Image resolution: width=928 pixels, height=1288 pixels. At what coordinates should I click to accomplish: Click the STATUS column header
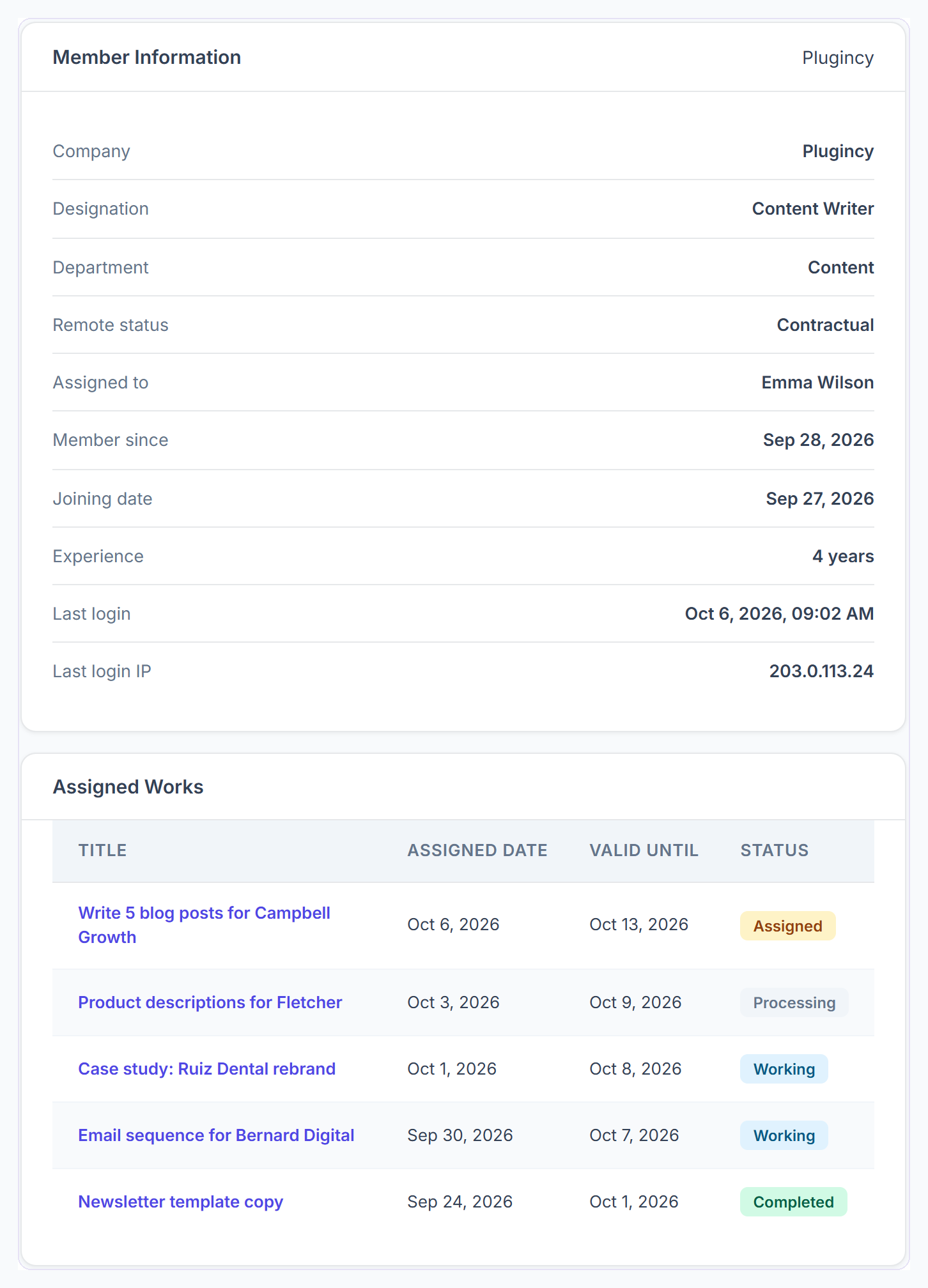coord(774,850)
